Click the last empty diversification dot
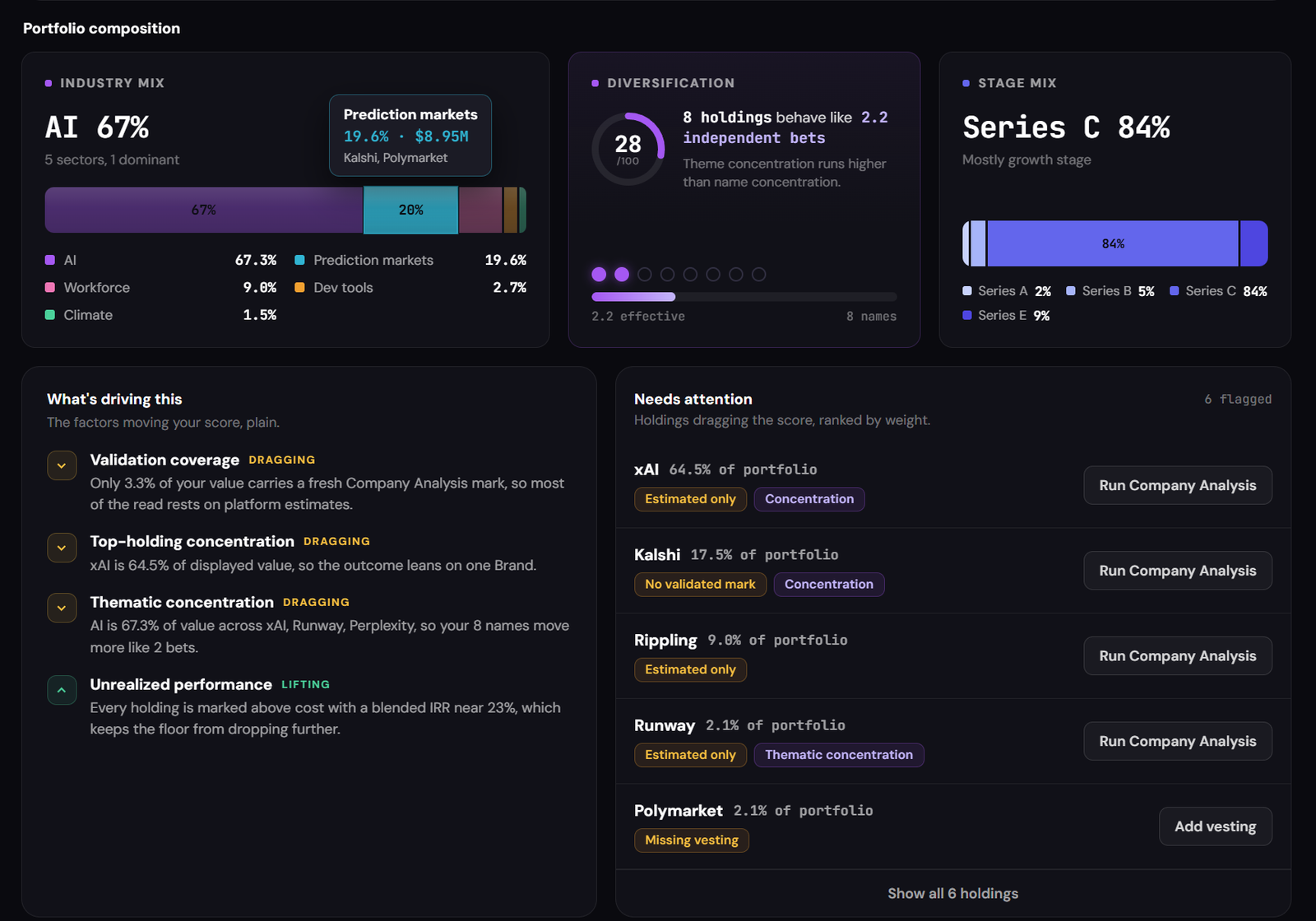 coord(758,275)
